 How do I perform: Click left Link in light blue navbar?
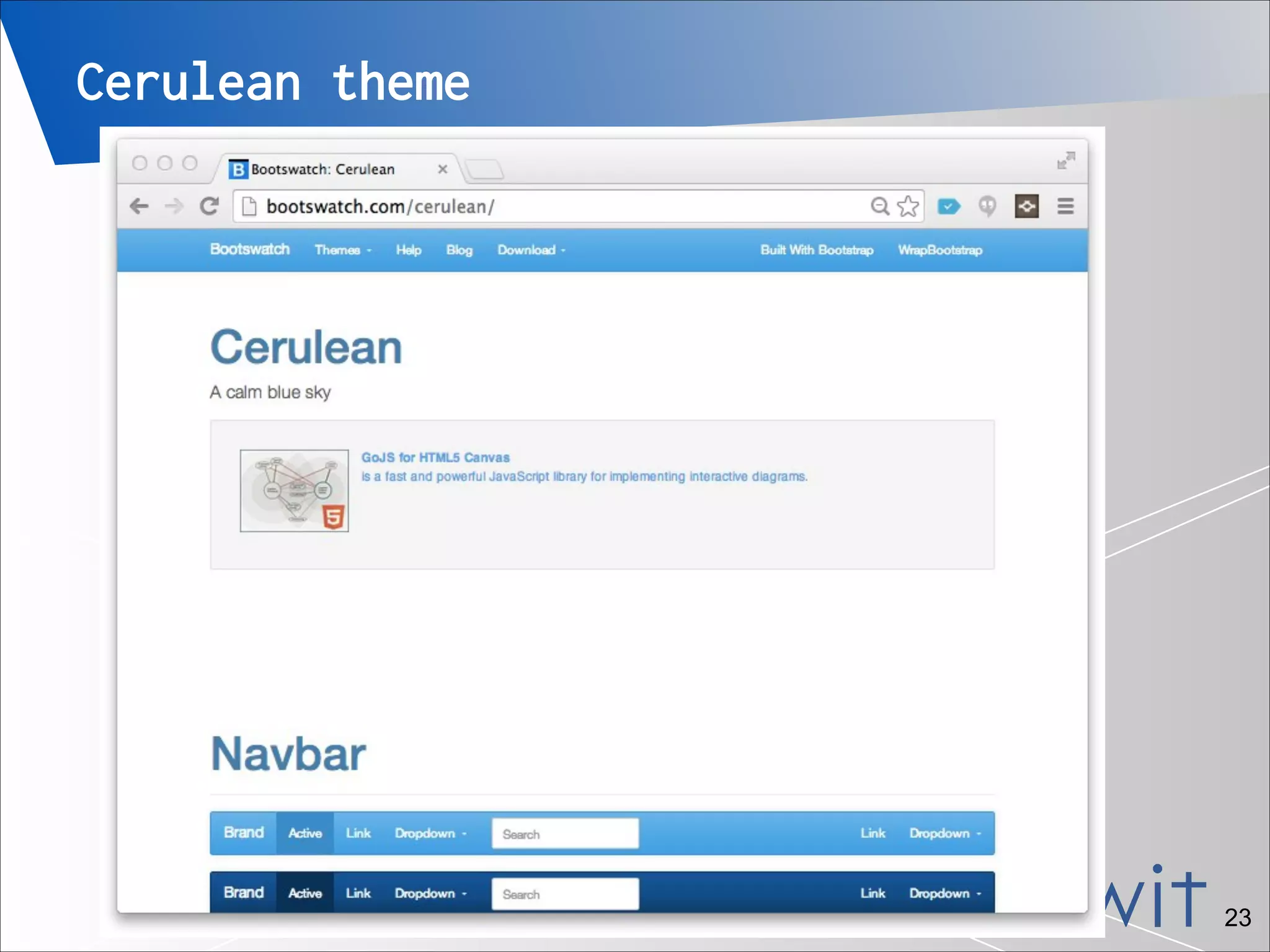tap(358, 833)
